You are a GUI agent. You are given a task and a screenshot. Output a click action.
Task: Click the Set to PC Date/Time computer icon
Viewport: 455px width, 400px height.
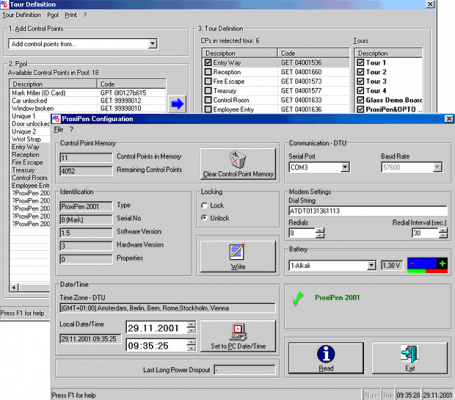[x=239, y=332]
